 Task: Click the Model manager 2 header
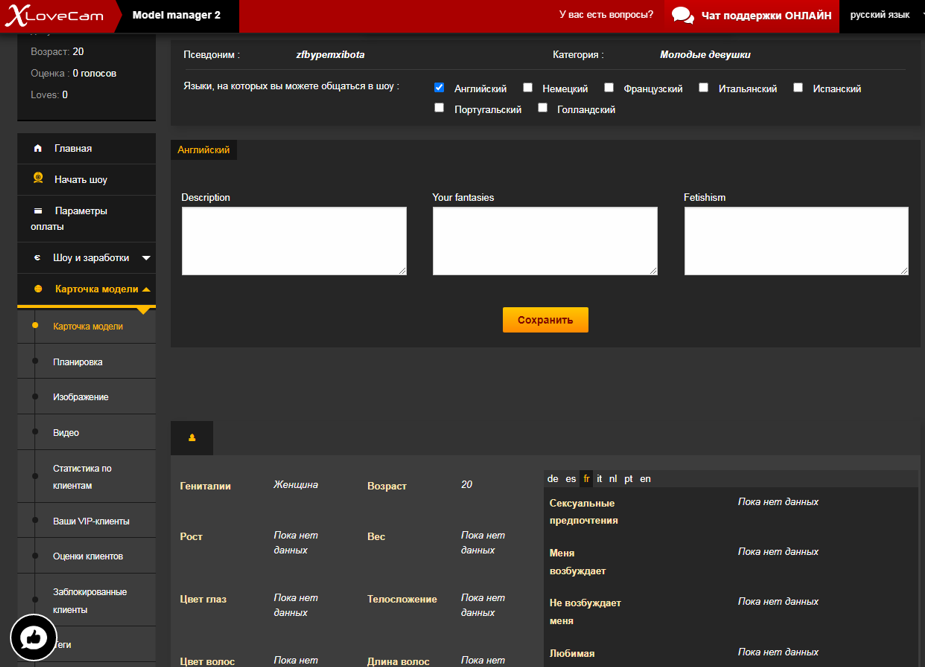tap(176, 15)
